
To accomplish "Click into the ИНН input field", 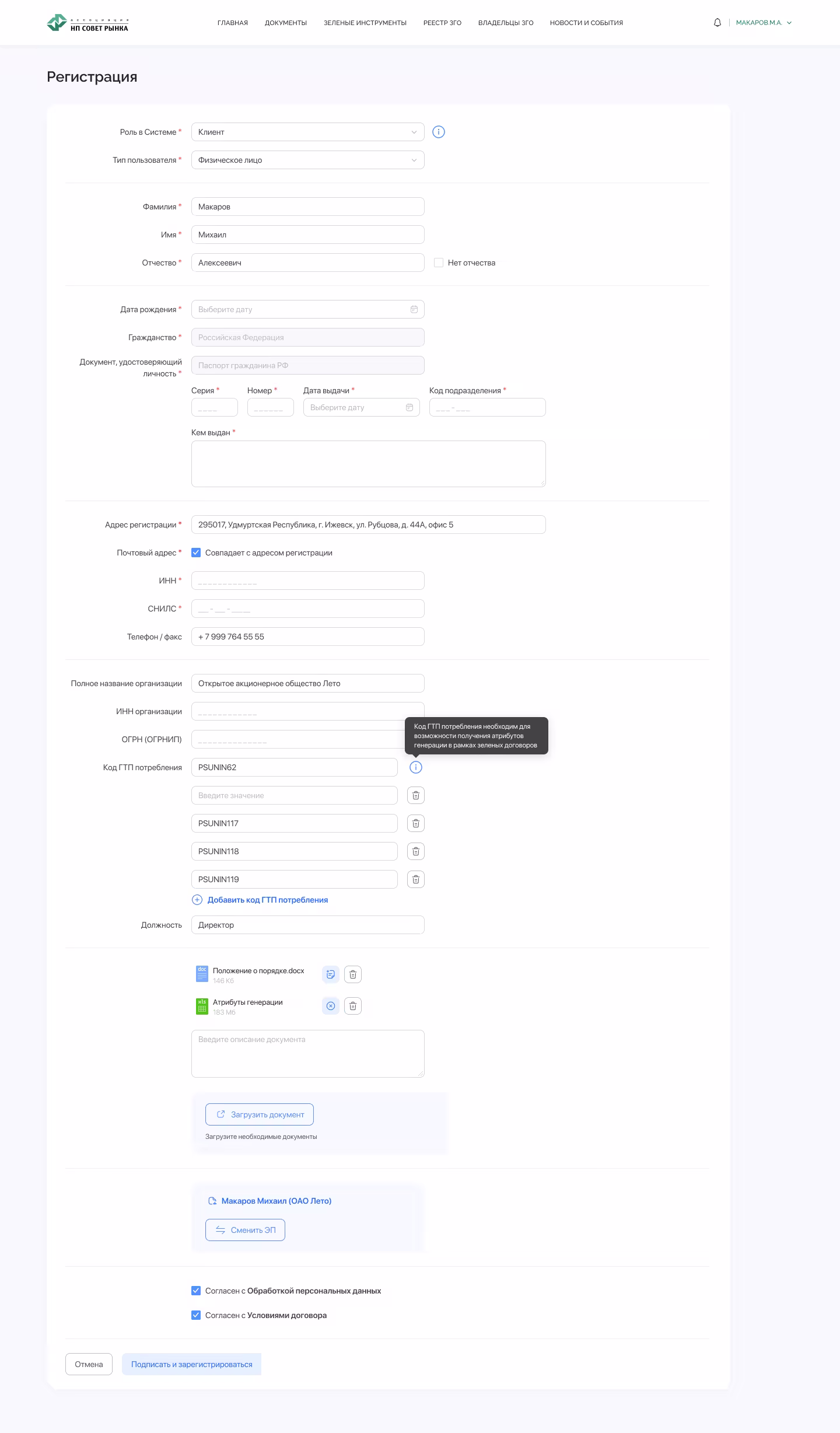I will (307, 581).
